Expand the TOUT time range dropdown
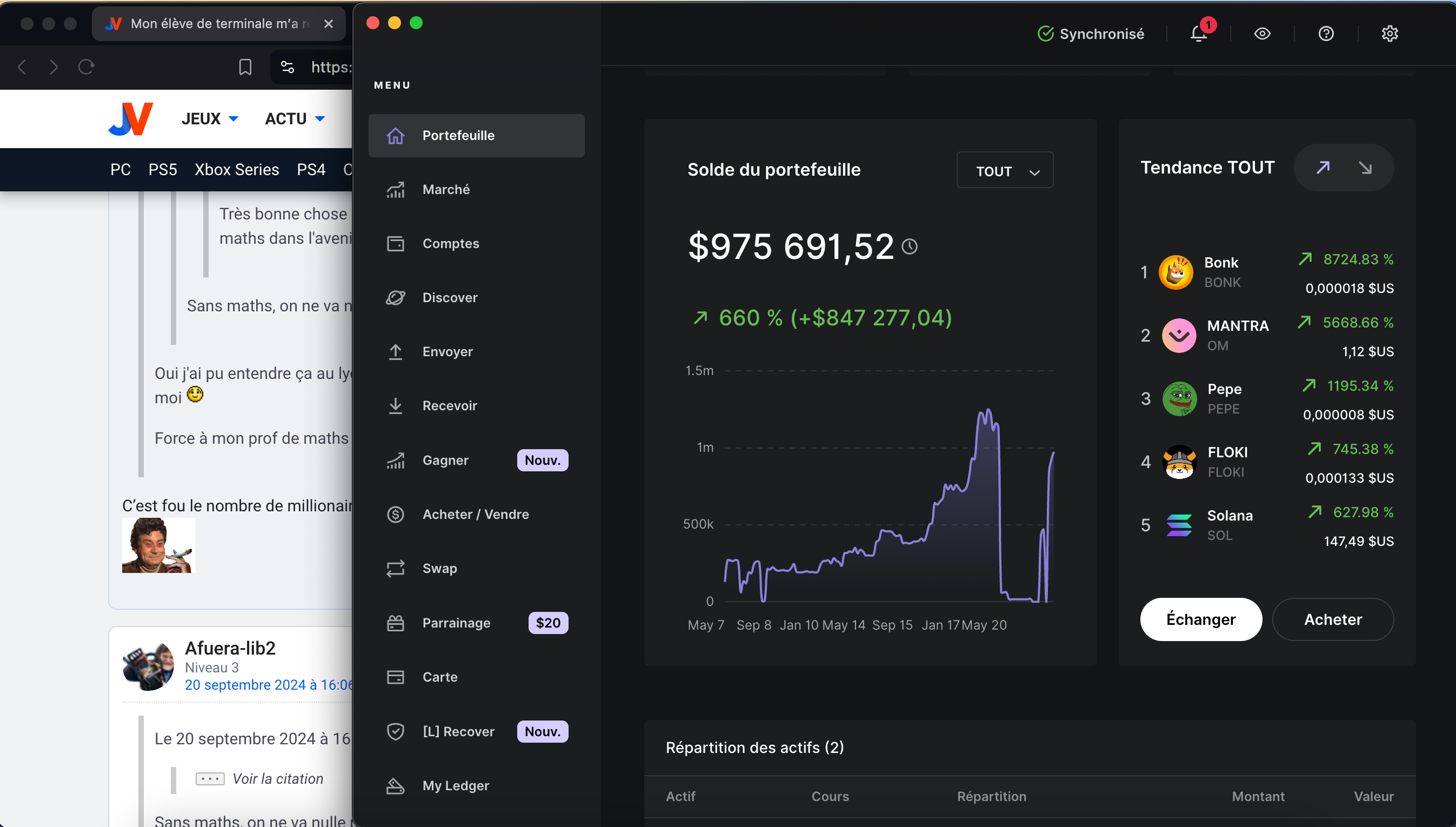This screenshot has height=827, width=1456. (1005, 170)
